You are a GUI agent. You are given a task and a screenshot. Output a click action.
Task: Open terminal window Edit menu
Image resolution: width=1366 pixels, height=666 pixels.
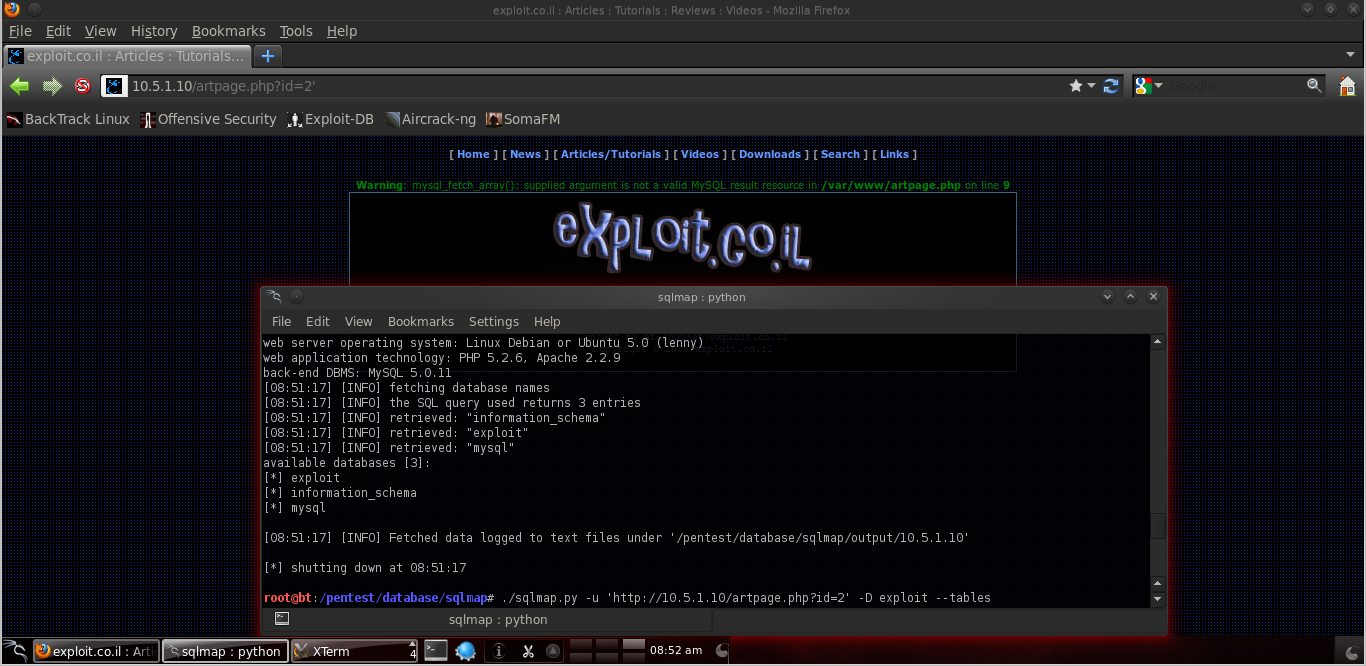pyautogui.click(x=318, y=321)
